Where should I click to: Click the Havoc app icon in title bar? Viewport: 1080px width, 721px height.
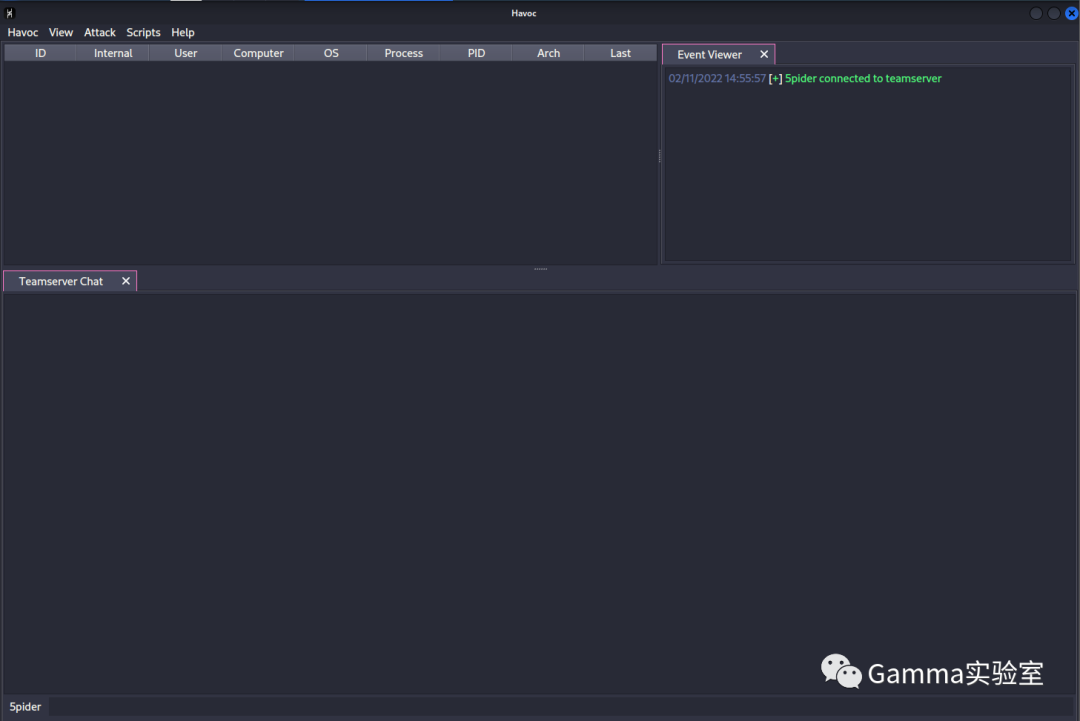point(10,13)
